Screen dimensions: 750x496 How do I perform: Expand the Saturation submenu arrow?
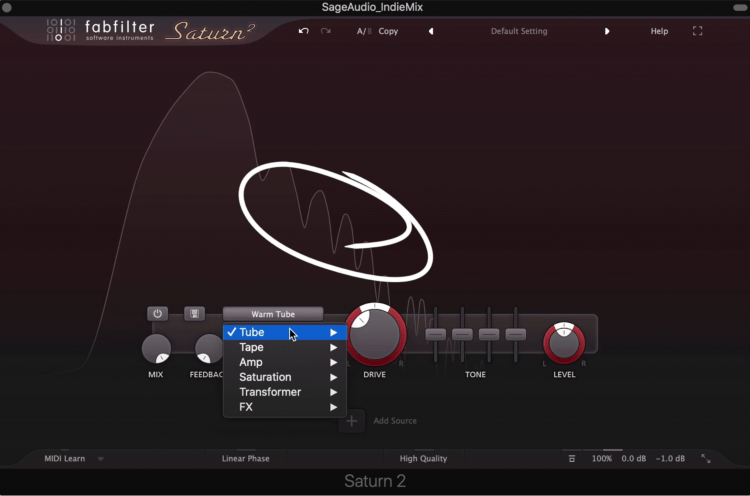tap(333, 377)
